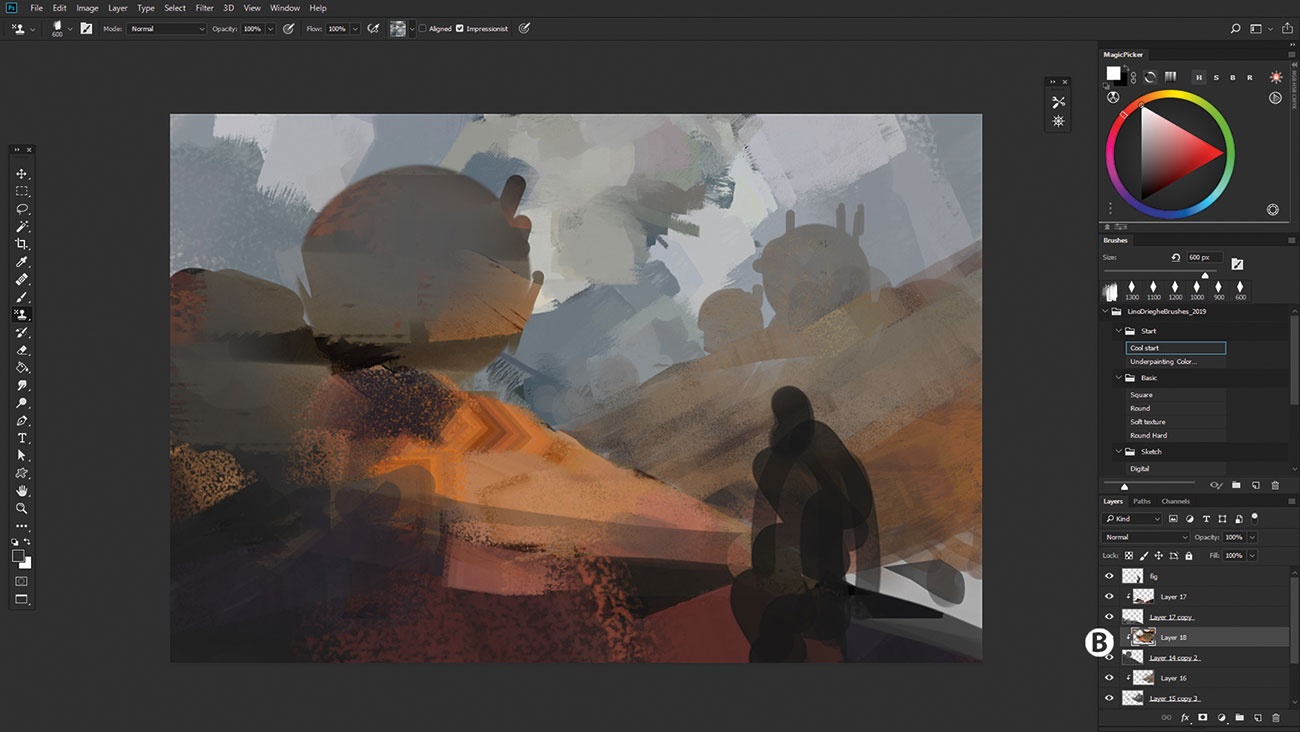The image size is (1300, 732).
Task: Select the Move tool
Action: [21, 174]
